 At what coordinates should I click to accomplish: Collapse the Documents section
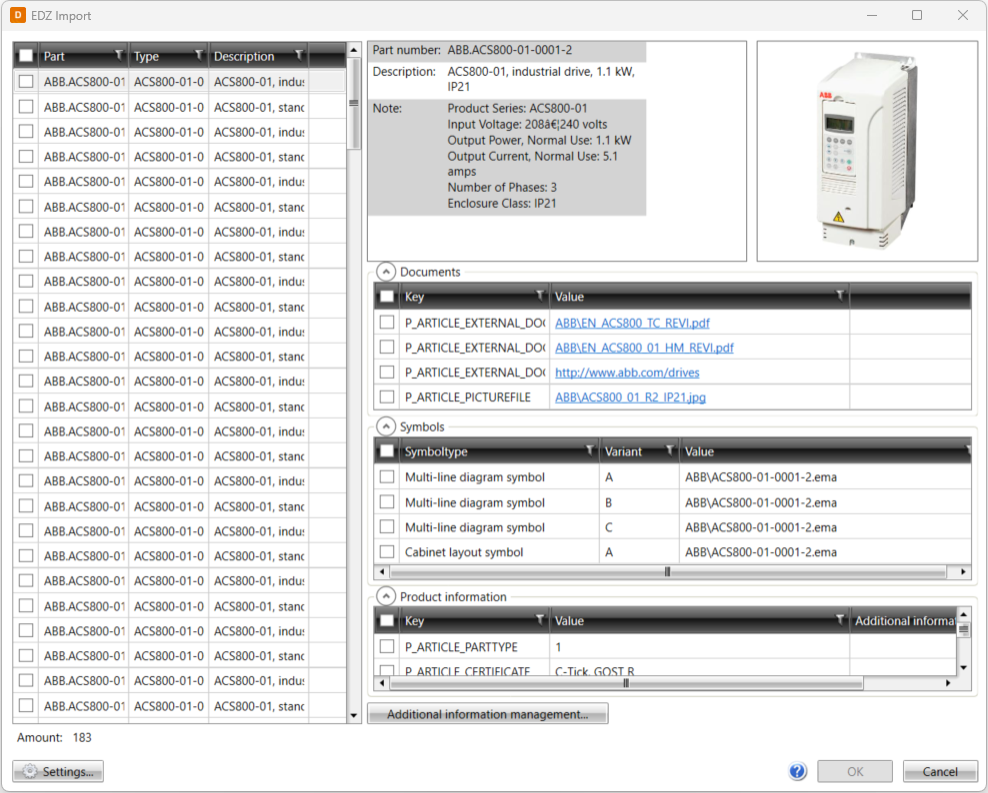coord(385,272)
